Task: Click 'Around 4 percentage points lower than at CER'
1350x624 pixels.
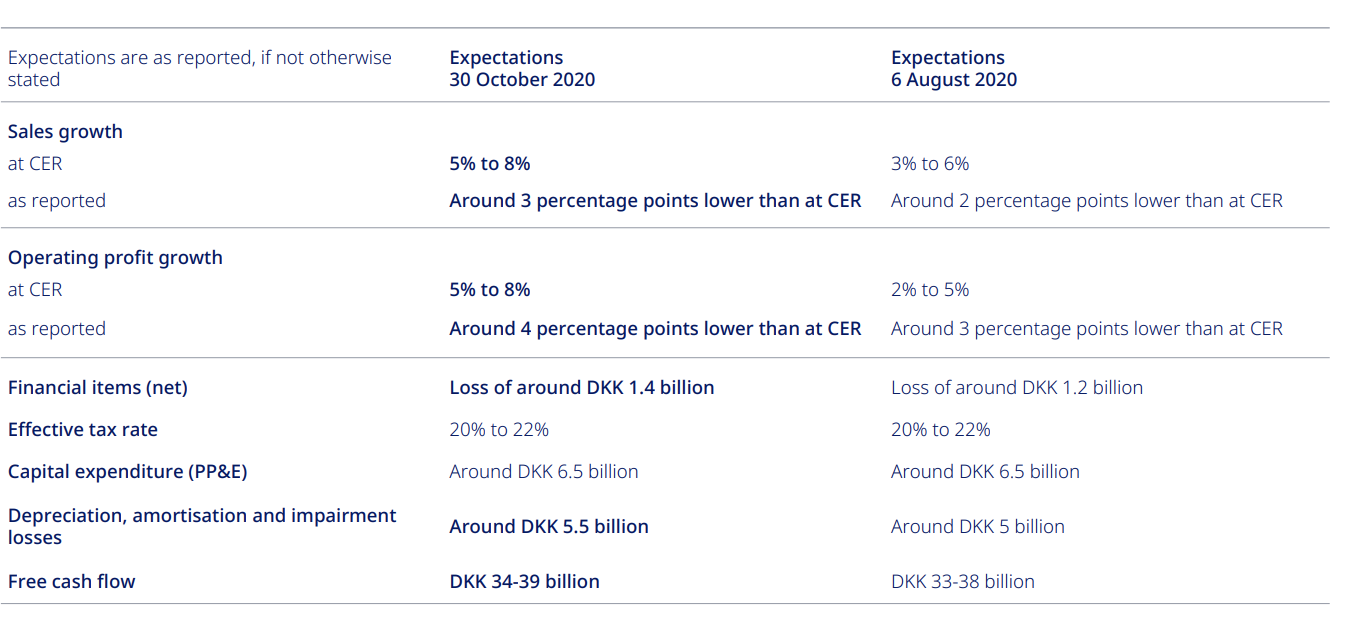Action: 655,329
